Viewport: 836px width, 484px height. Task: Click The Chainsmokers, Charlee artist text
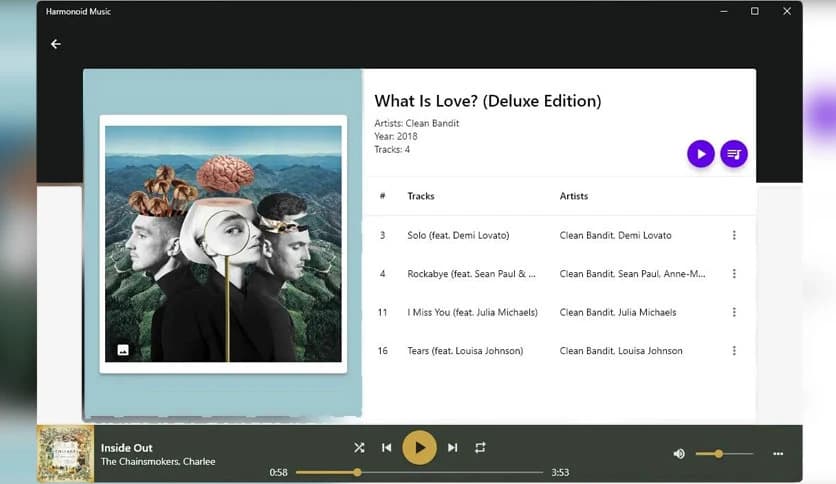158,462
